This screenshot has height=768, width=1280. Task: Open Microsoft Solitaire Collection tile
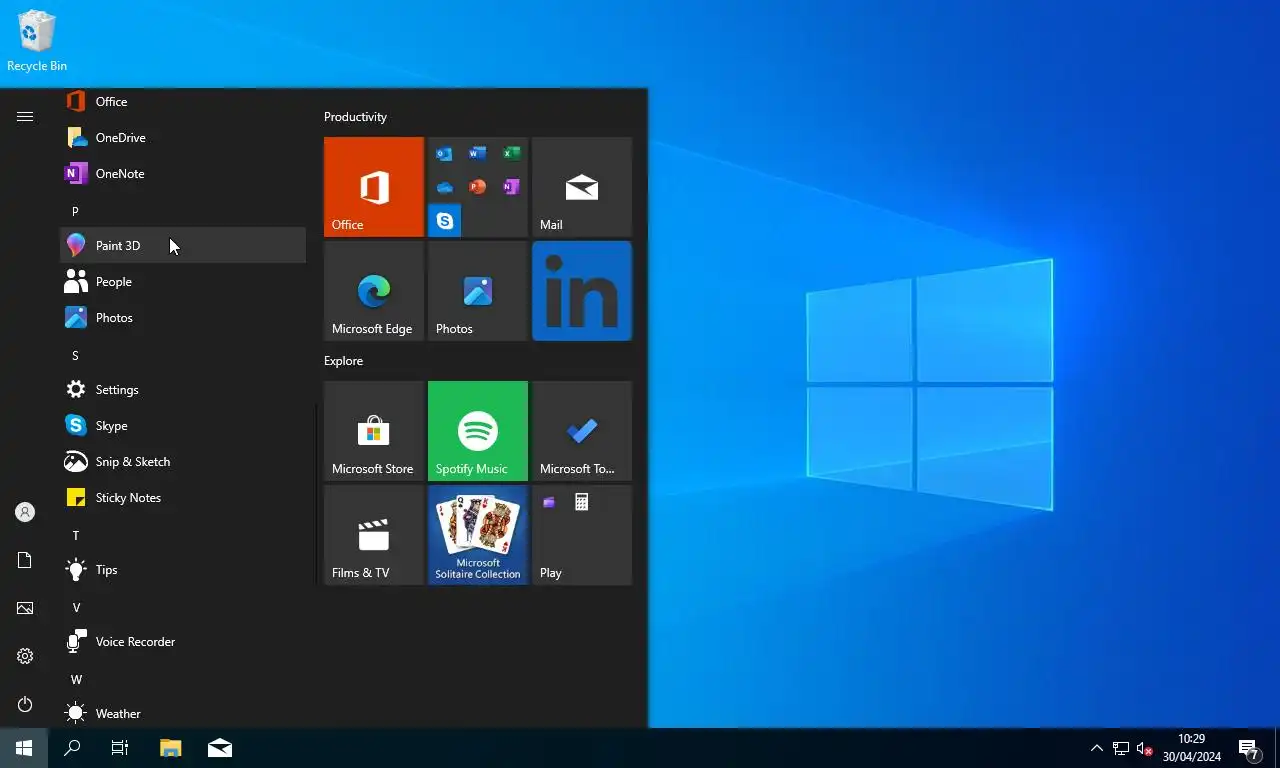[478, 535]
